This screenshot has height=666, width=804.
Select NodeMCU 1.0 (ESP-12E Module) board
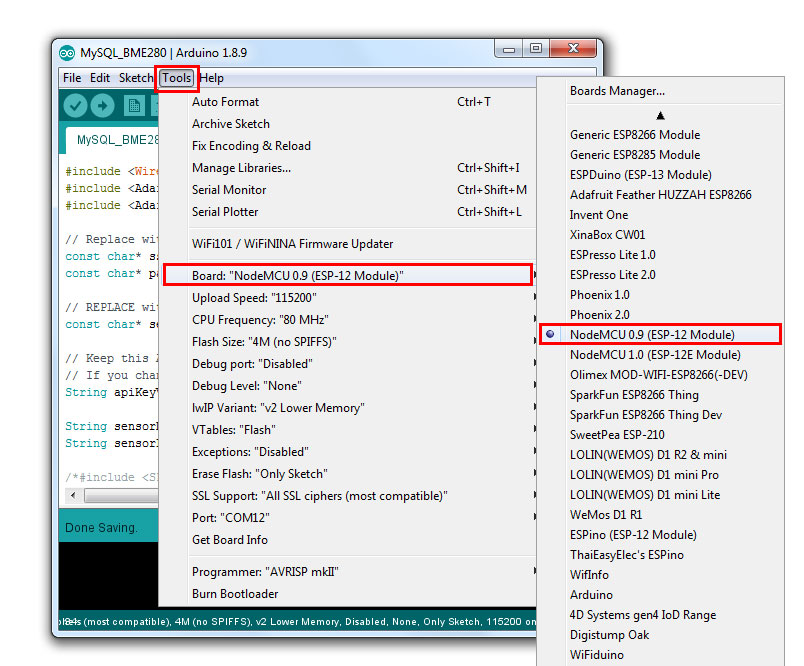click(660, 355)
